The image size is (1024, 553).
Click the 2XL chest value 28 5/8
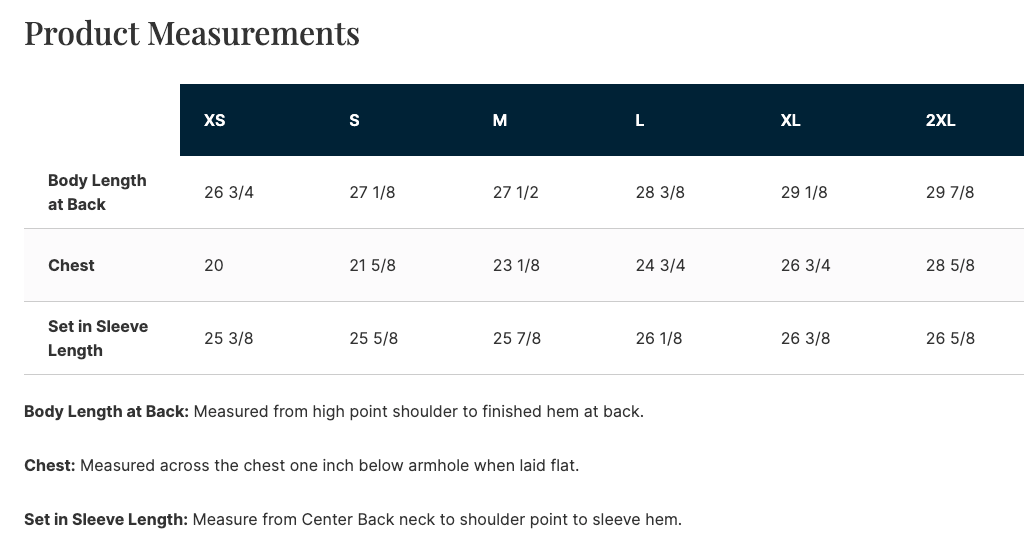[950, 265]
